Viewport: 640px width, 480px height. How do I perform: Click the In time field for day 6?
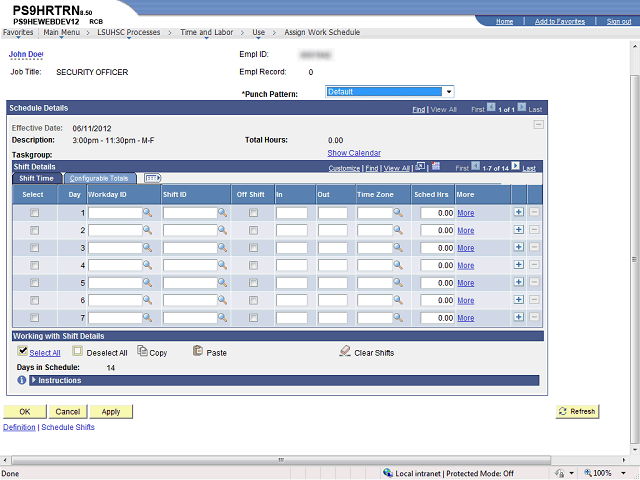(291, 300)
